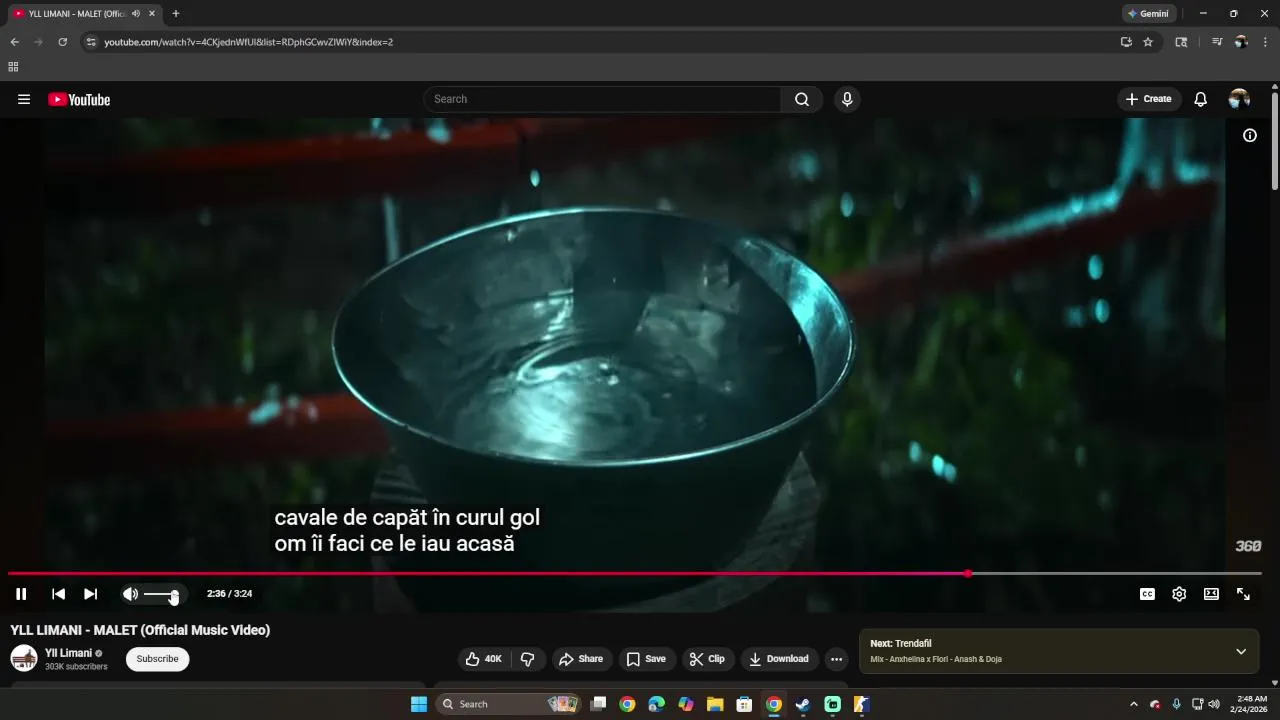This screenshot has width=1280, height=720.
Task: Install app icon in address bar
Action: pos(1126,42)
